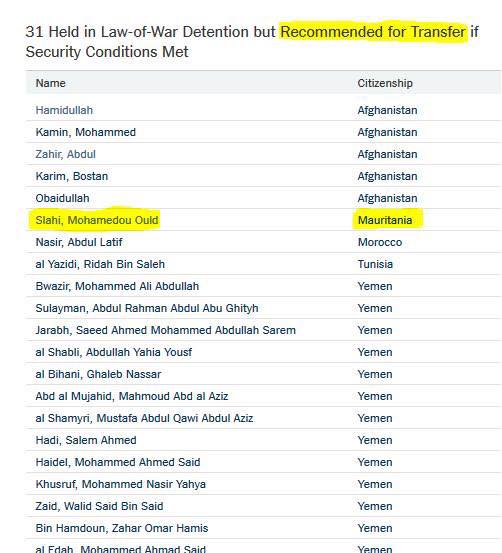Select Jarabh, Saeed Ahmed Mohammed Abdullah Sarem
Viewport: 502px width, 553px height.
[x=165, y=330]
